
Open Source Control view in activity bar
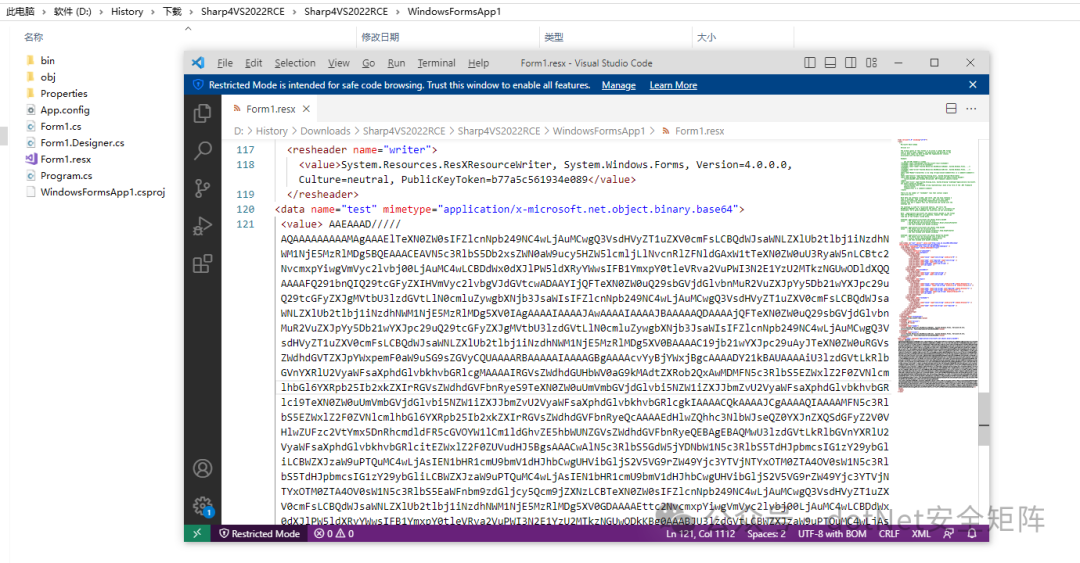(x=202, y=188)
